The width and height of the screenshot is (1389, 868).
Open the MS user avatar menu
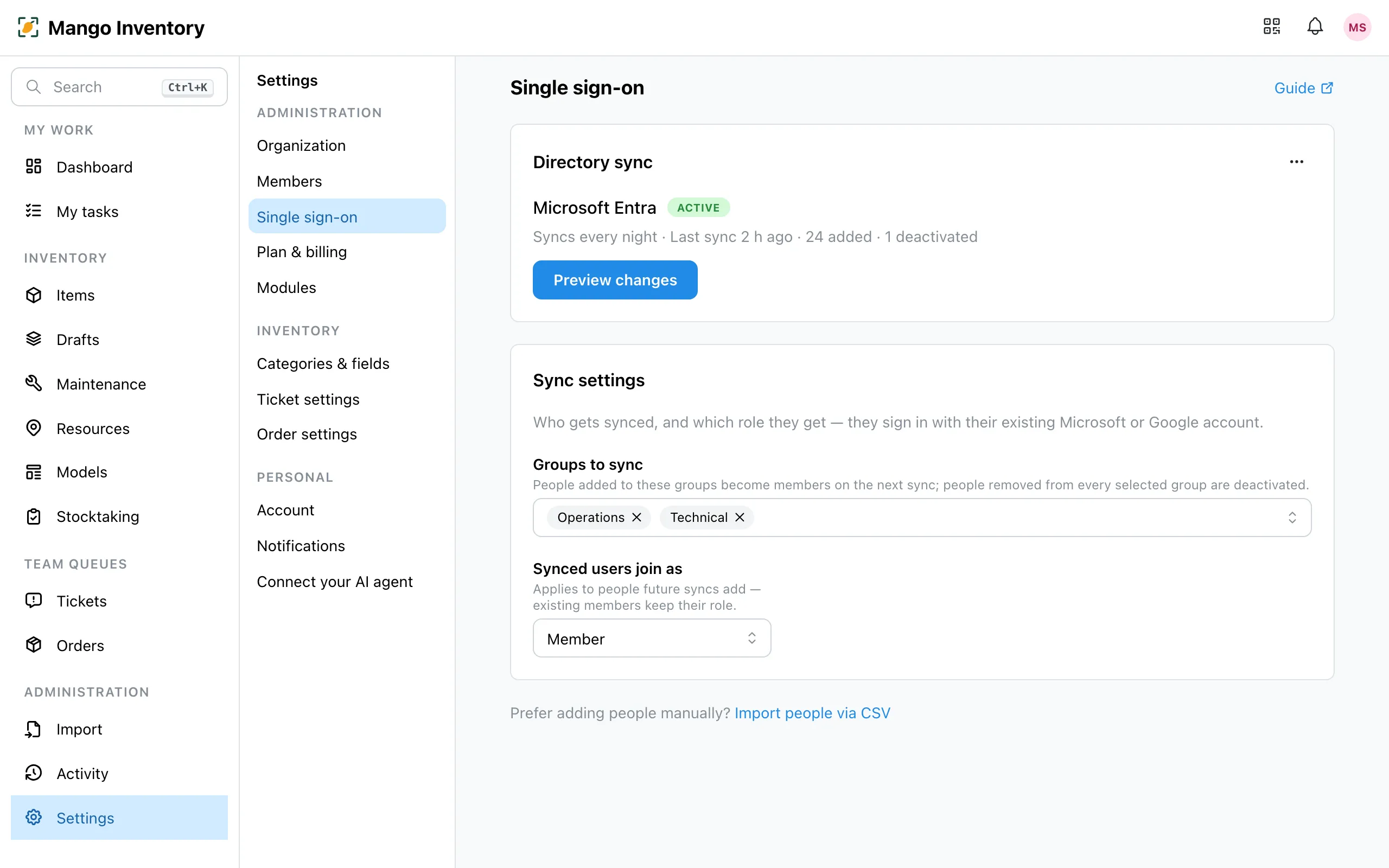coord(1357,27)
